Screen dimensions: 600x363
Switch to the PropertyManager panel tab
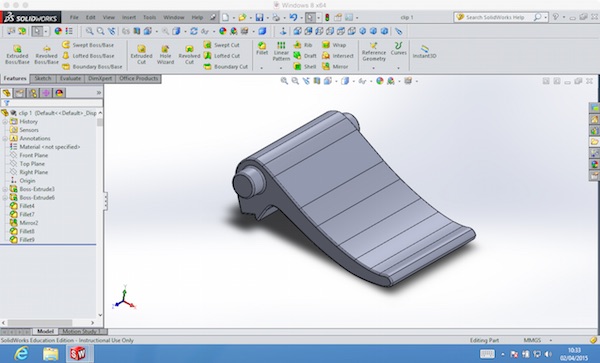click(20, 93)
